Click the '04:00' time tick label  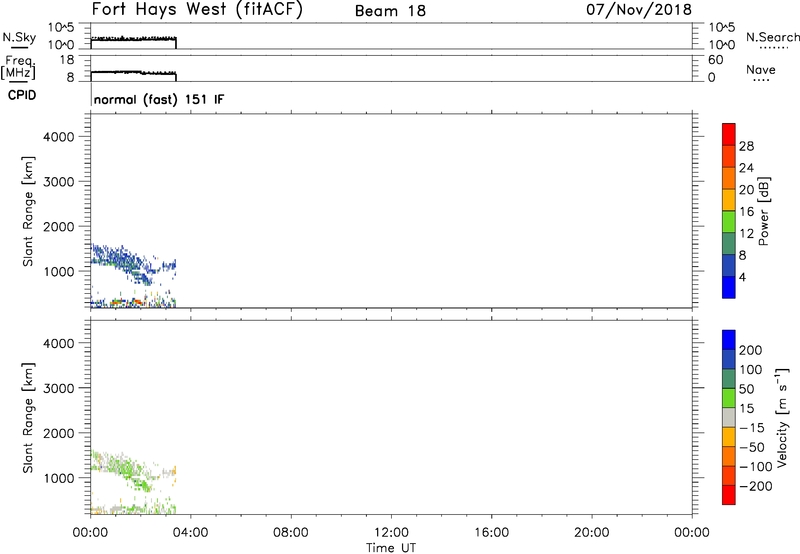[x=191, y=533]
